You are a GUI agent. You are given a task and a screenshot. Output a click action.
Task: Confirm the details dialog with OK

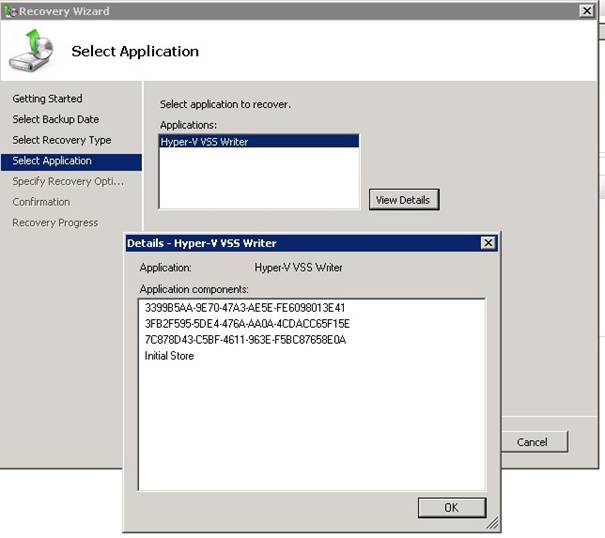452,508
